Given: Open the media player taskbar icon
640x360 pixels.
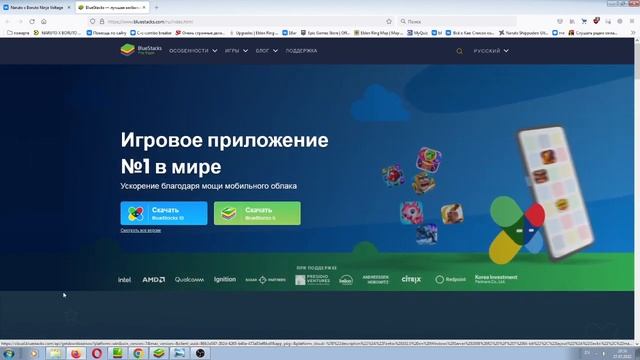Looking at the screenshot, I should (x=34, y=353).
